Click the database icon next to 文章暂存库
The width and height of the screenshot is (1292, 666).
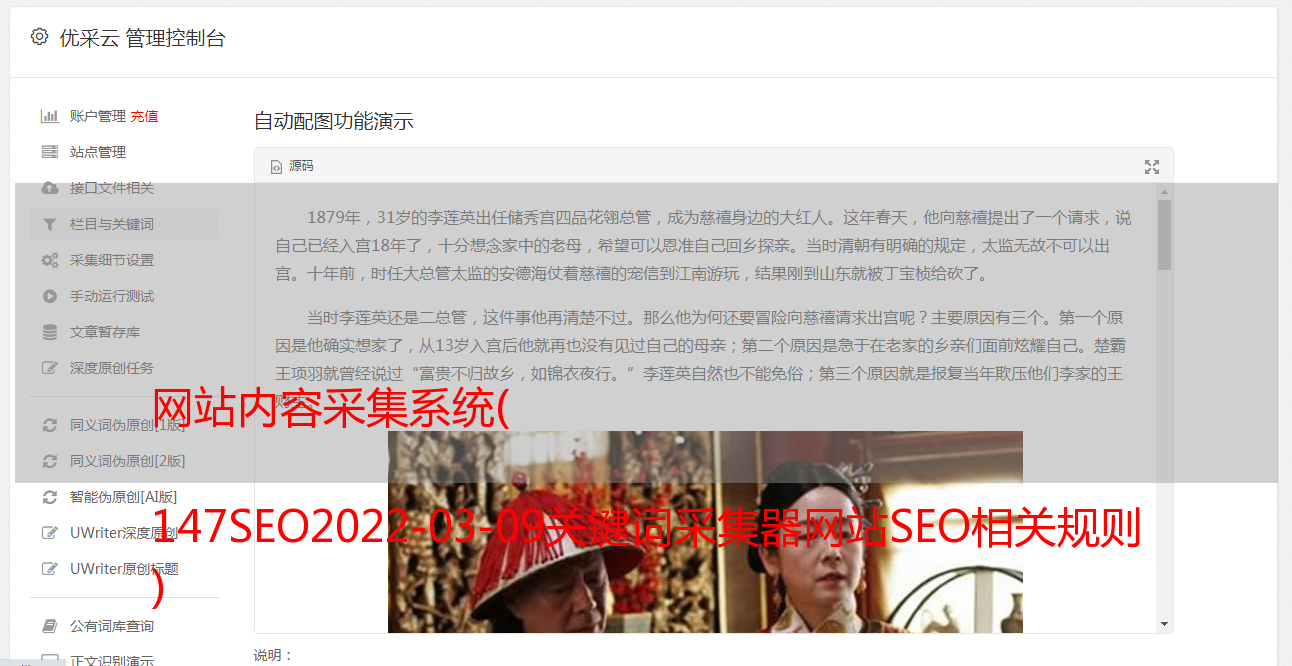[49, 332]
